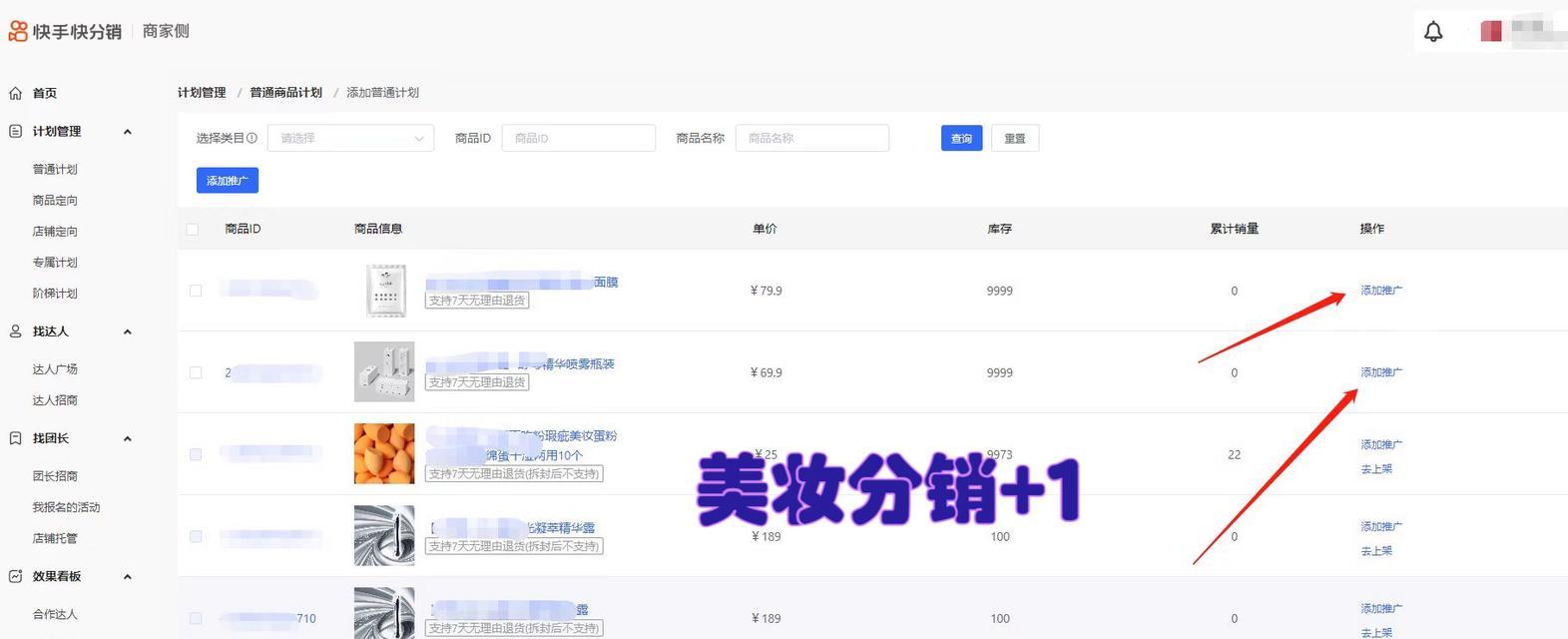Click 去上架 in the ¥25 row
This screenshot has height=639, width=1568.
point(1376,468)
